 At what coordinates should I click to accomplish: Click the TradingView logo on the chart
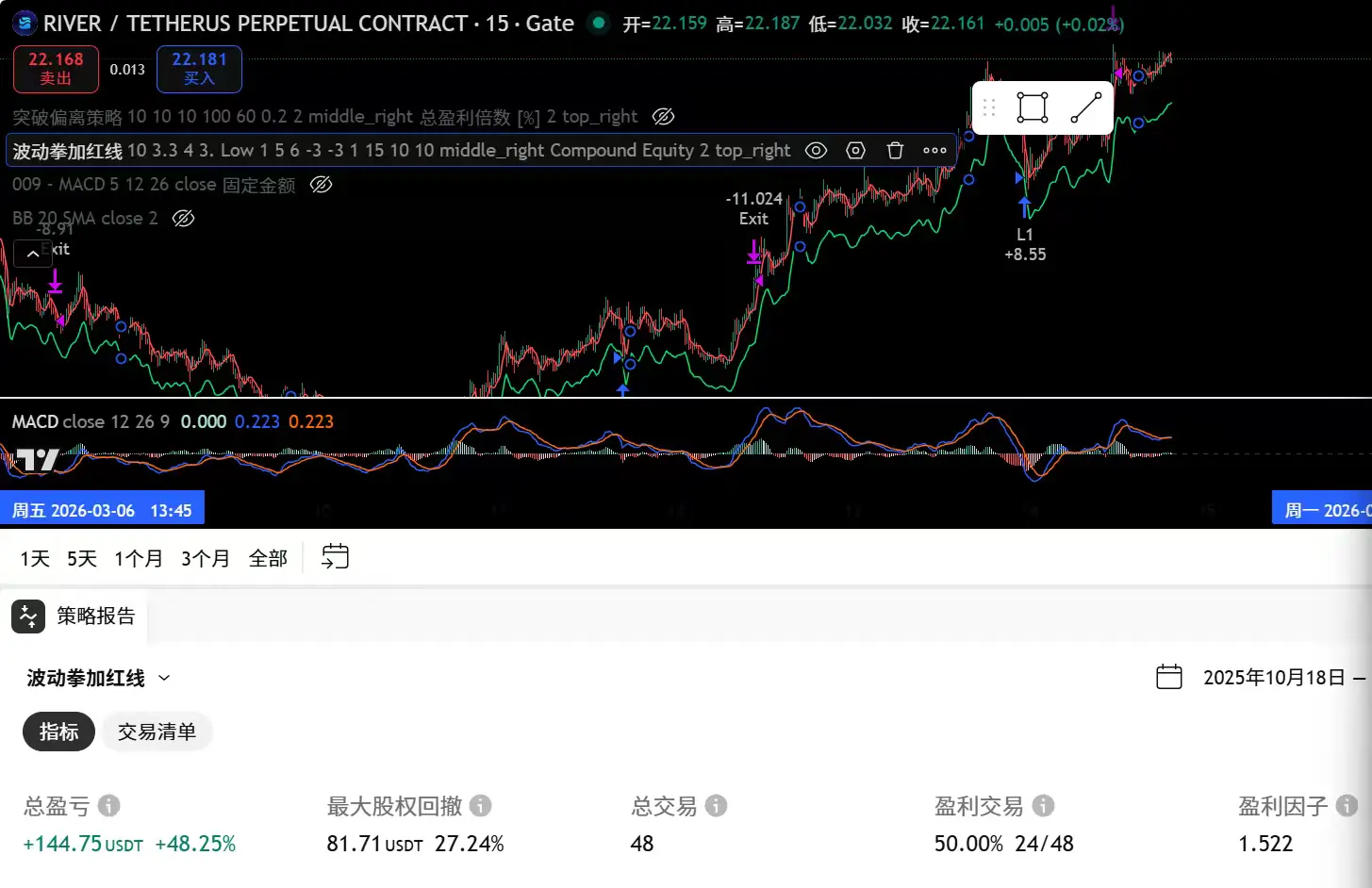(39, 459)
